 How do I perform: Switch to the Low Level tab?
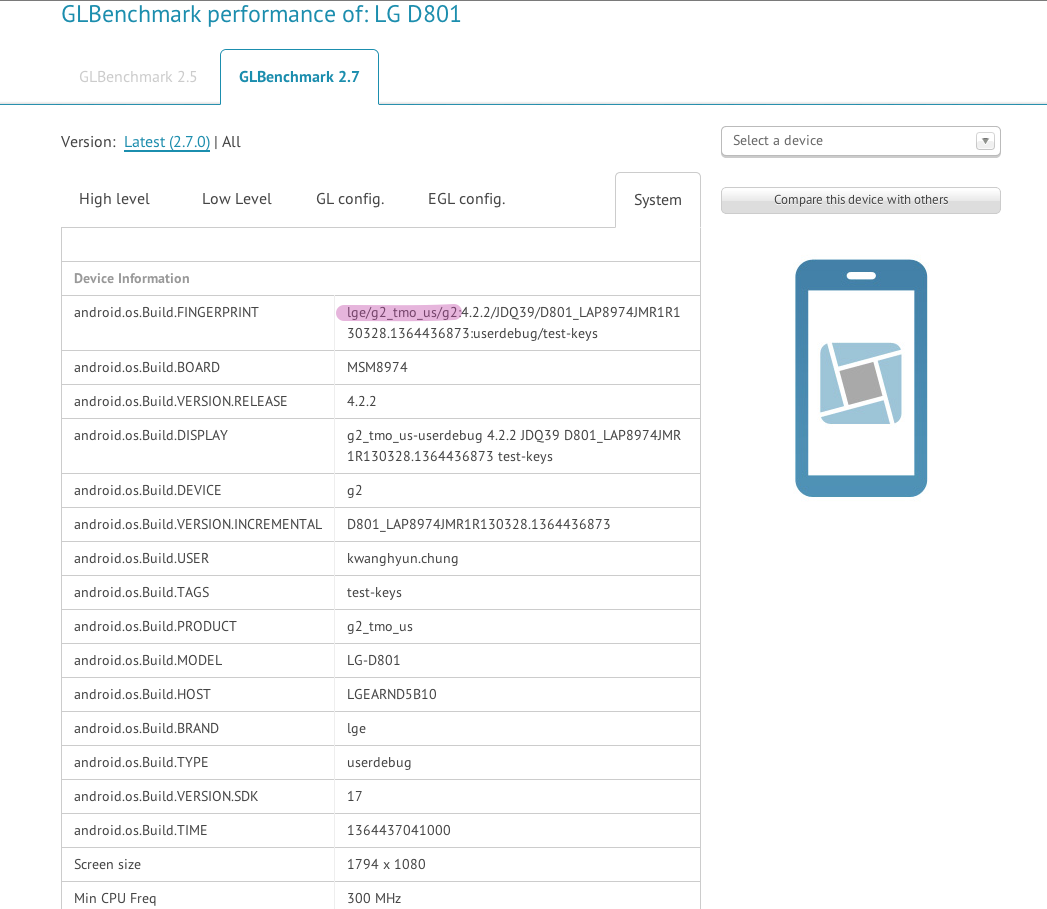pyautogui.click(x=237, y=199)
